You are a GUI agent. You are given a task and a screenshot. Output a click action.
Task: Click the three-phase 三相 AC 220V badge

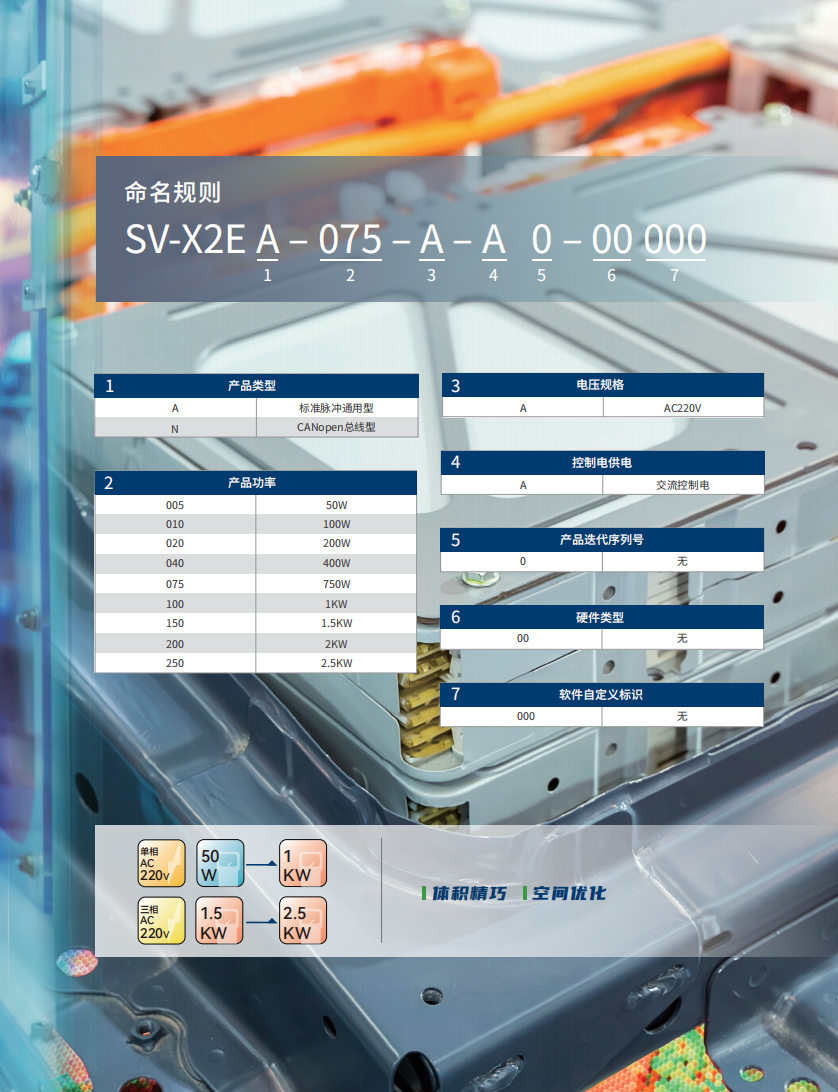[x=161, y=921]
